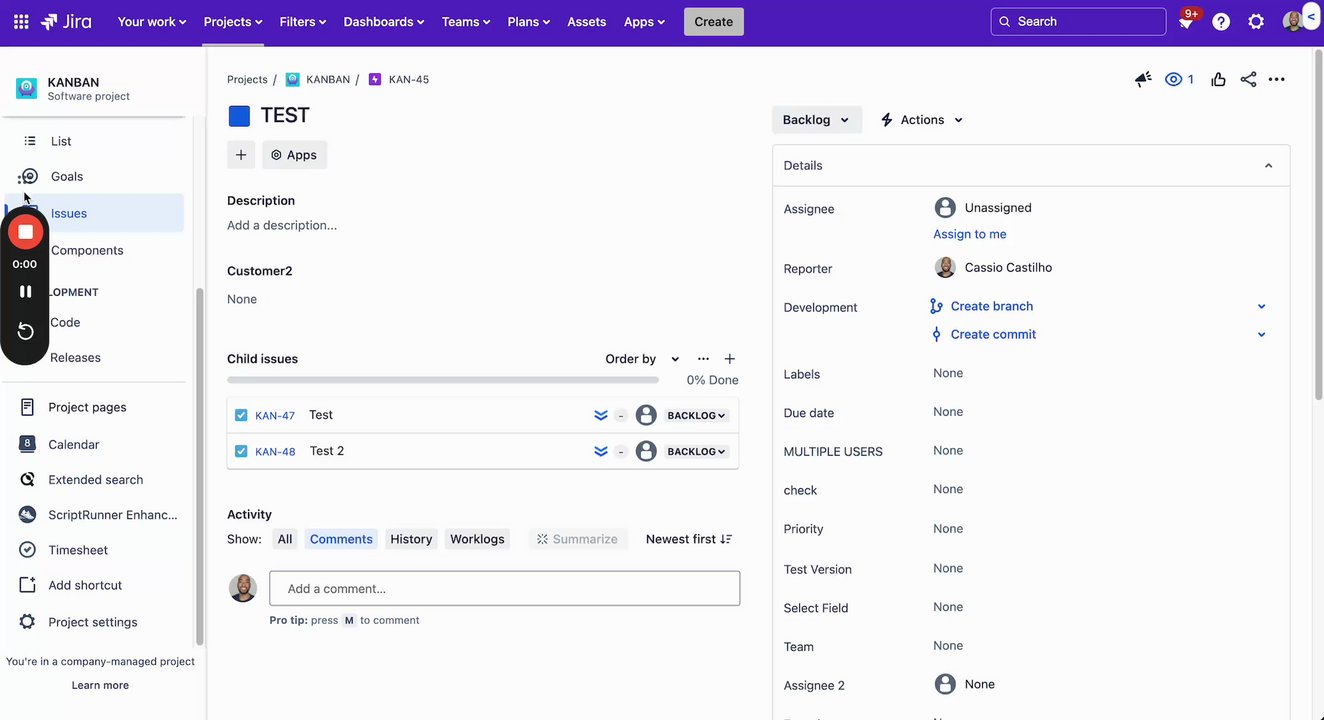Open the help question mark icon
The width and height of the screenshot is (1324, 720).
1221,21
